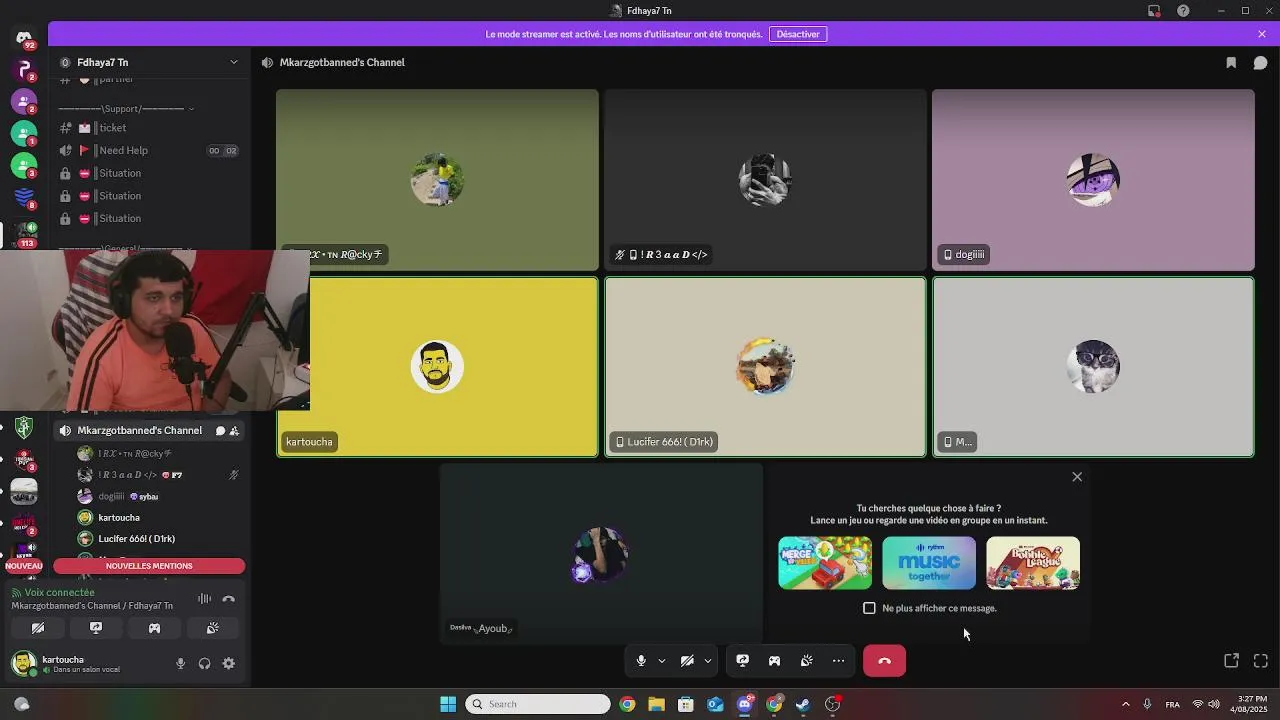Toggle microphone mute in call controls
1280x720 pixels.
(x=641, y=661)
